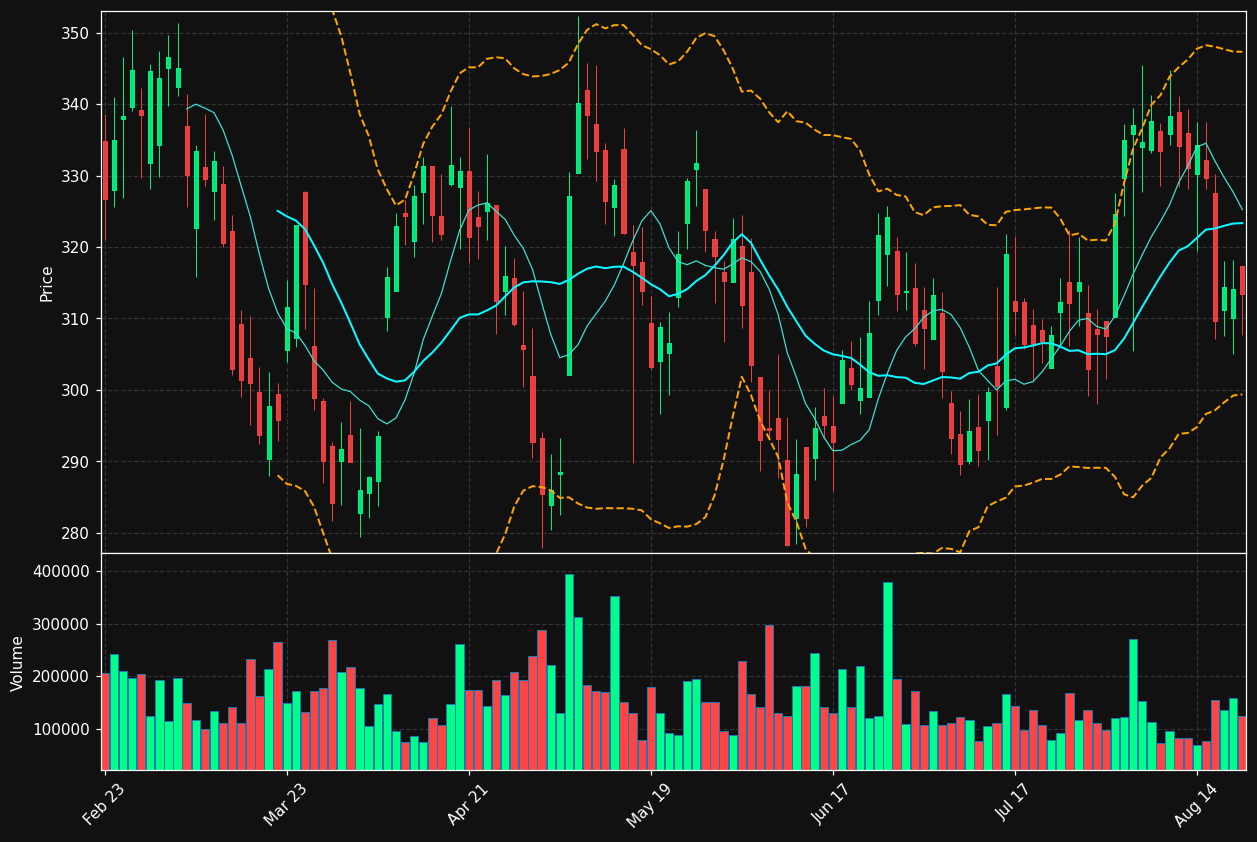Click the Aug 14 date label
The image size is (1257, 842).
[x=1197, y=803]
